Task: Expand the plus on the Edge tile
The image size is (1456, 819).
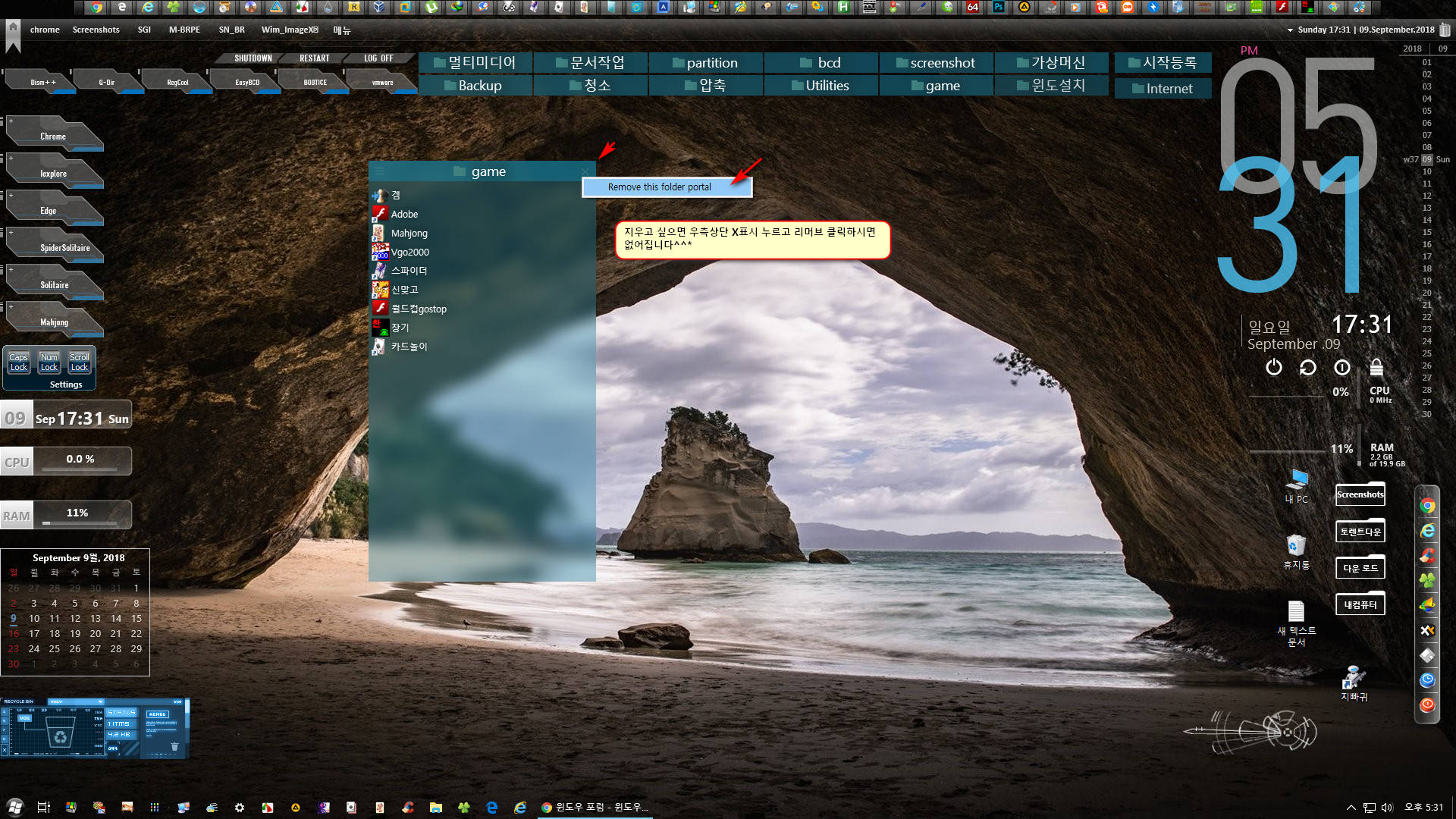Action: click(x=11, y=195)
